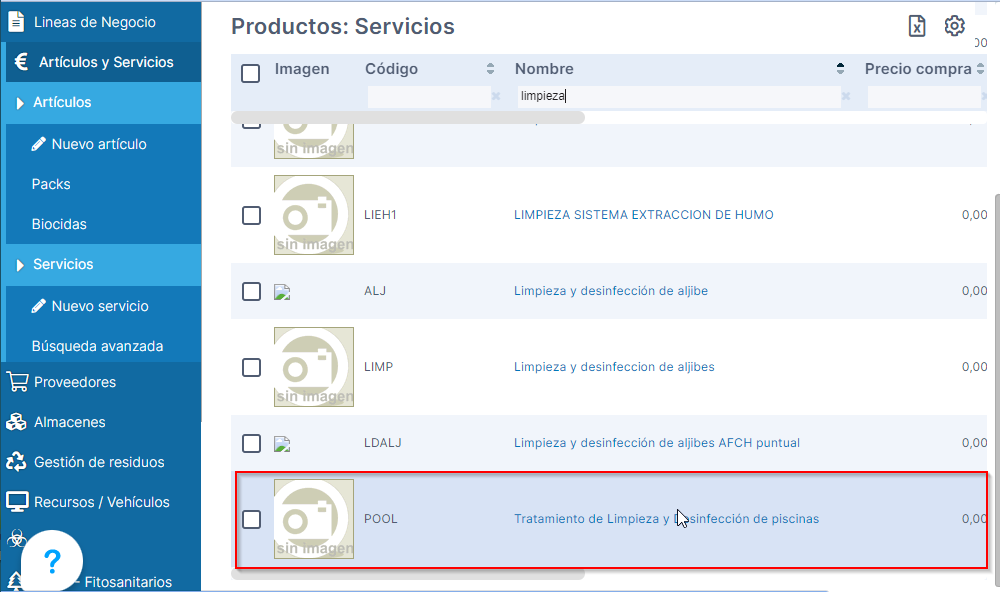Click the Recursos / Vehículos monitor icon
Screen dimensions: 1000x592
[x=17, y=502]
